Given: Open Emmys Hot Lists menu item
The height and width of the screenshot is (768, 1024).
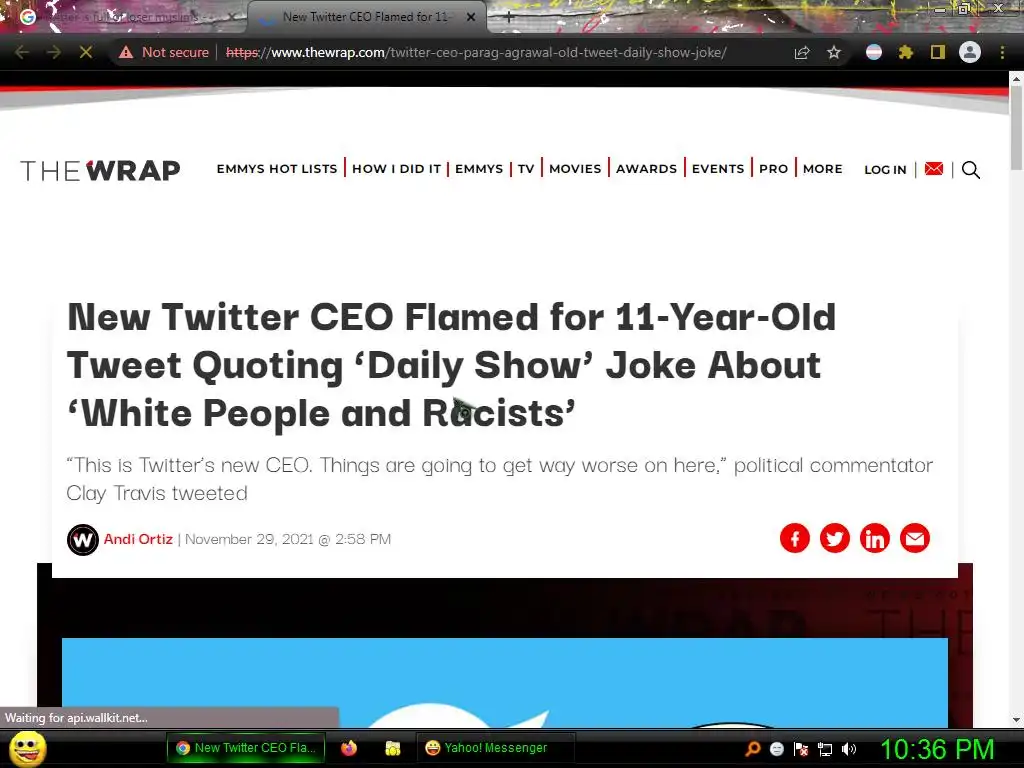Looking at the screenshot, I should pyautogui.click(x=277, y=168).
